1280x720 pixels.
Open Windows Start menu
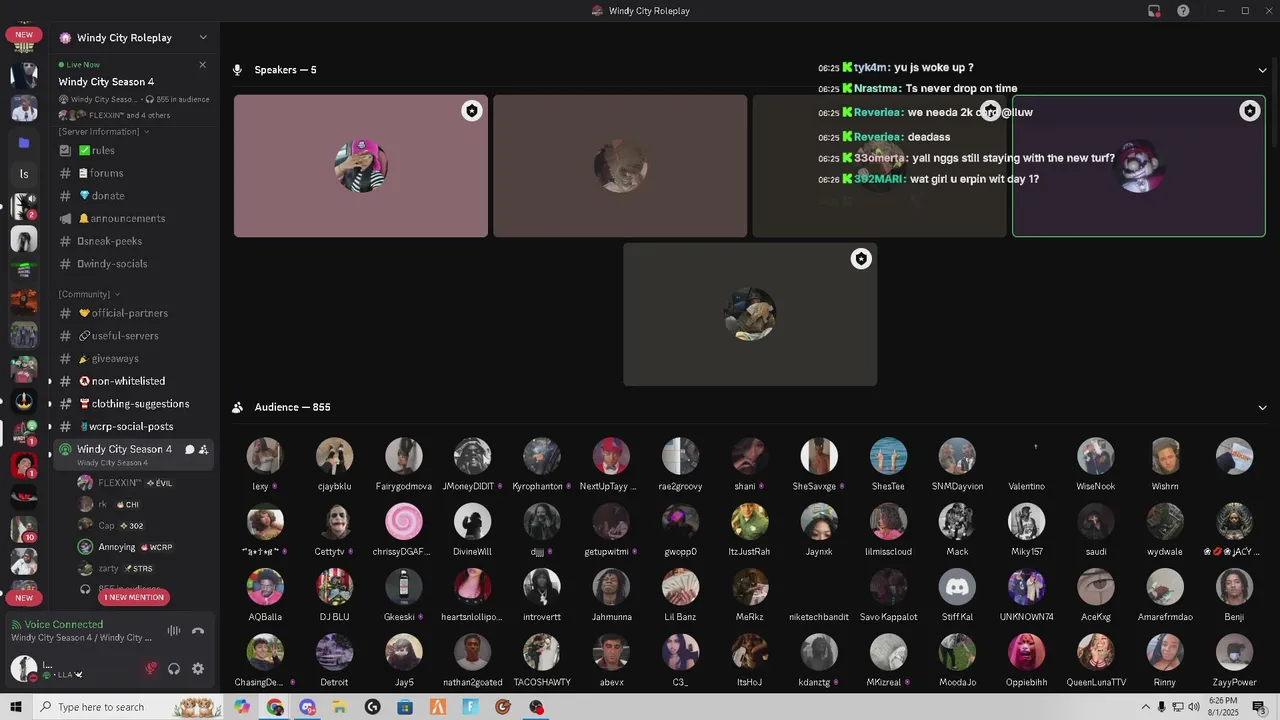coord(16,707)
